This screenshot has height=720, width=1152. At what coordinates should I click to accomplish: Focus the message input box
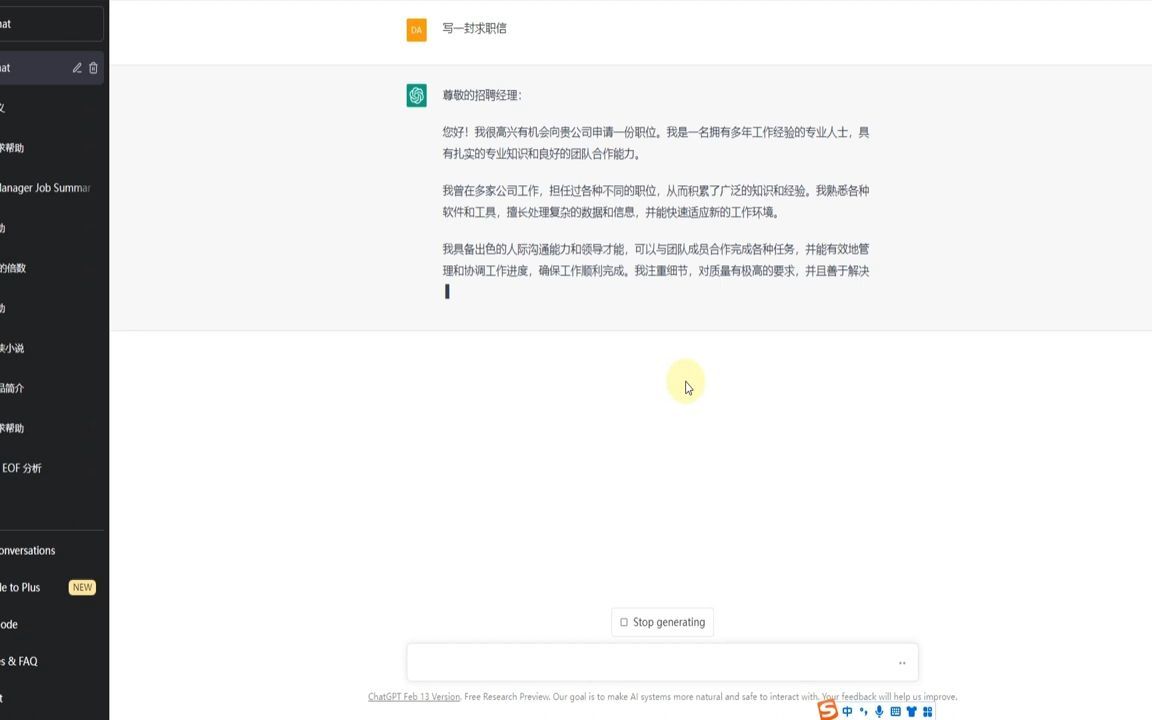click(x=662, y=662)
